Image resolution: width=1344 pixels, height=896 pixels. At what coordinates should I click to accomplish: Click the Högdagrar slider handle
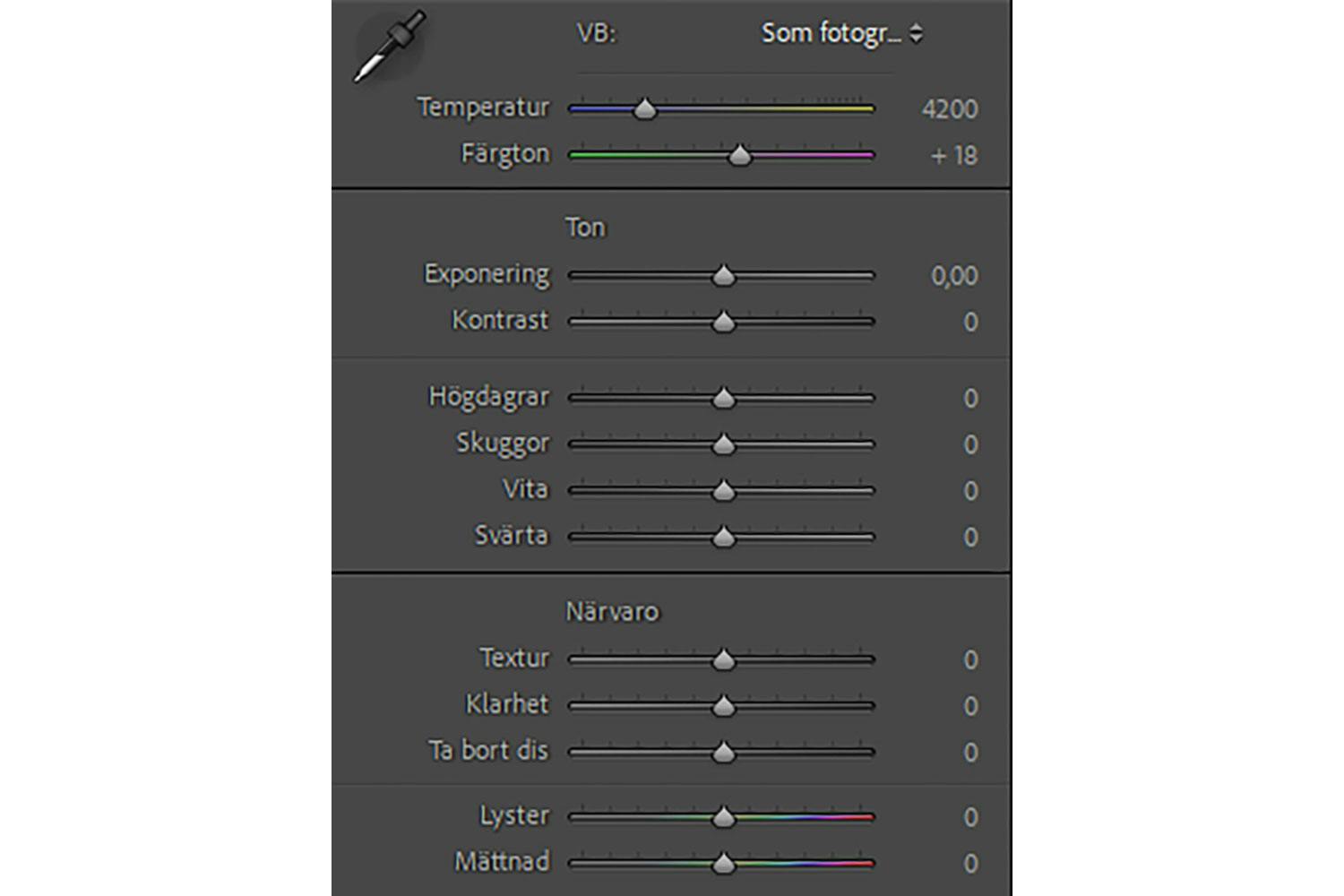[723, 398]
